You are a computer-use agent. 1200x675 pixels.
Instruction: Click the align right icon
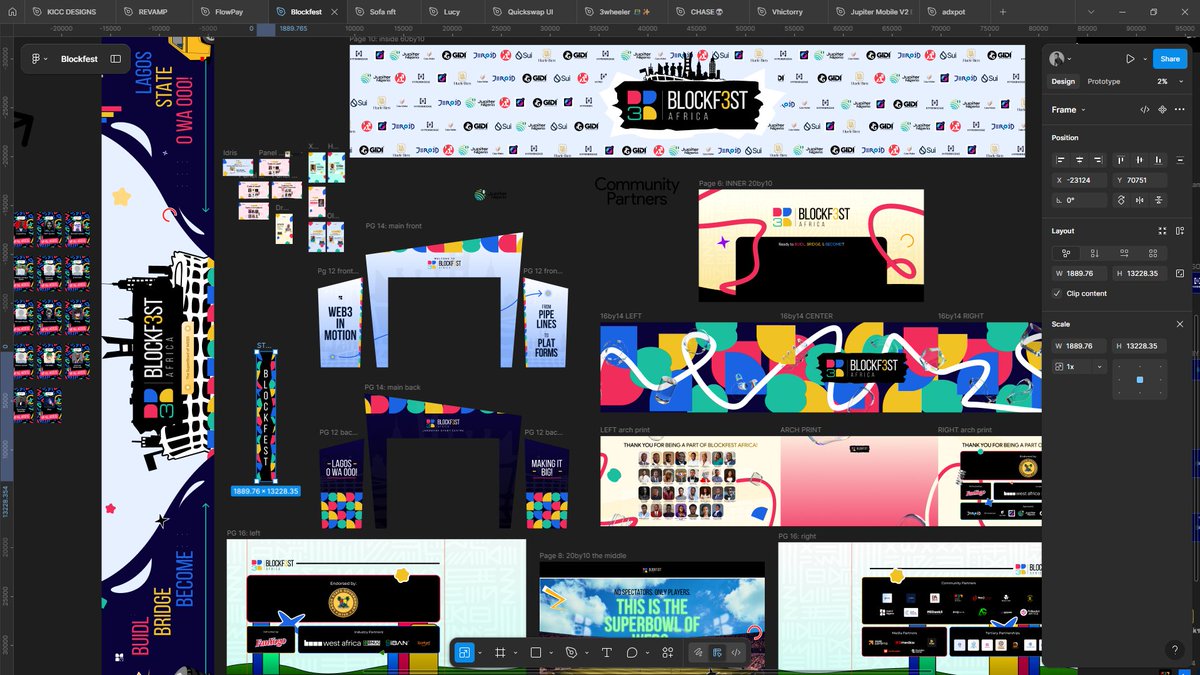[1099, 160]
